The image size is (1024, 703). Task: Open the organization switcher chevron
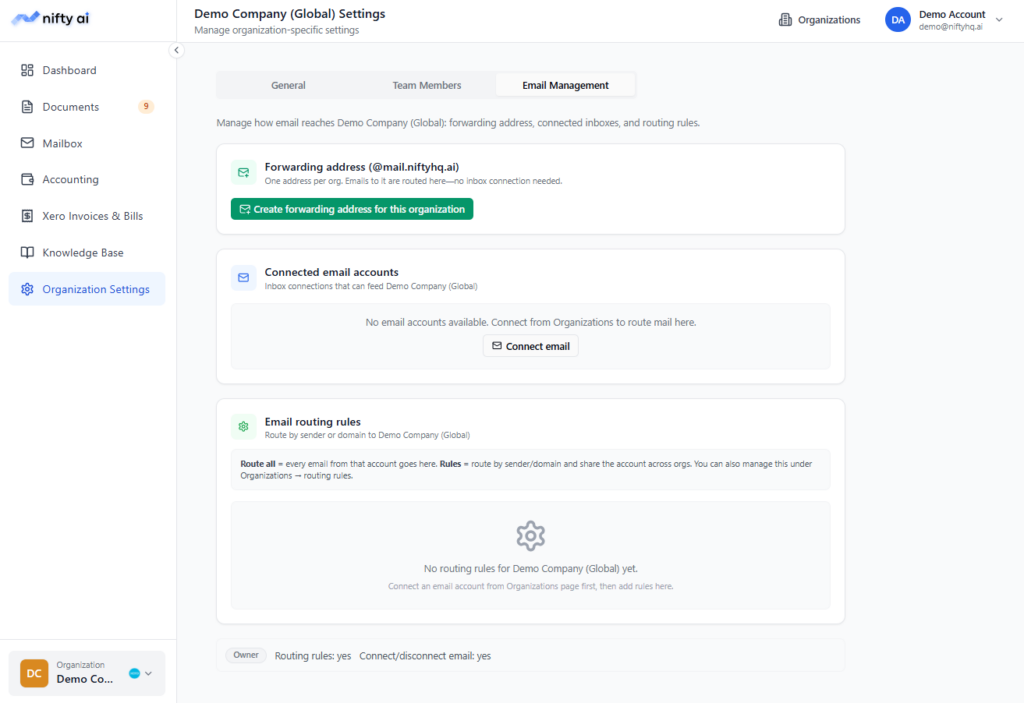[x=149, y=674]
